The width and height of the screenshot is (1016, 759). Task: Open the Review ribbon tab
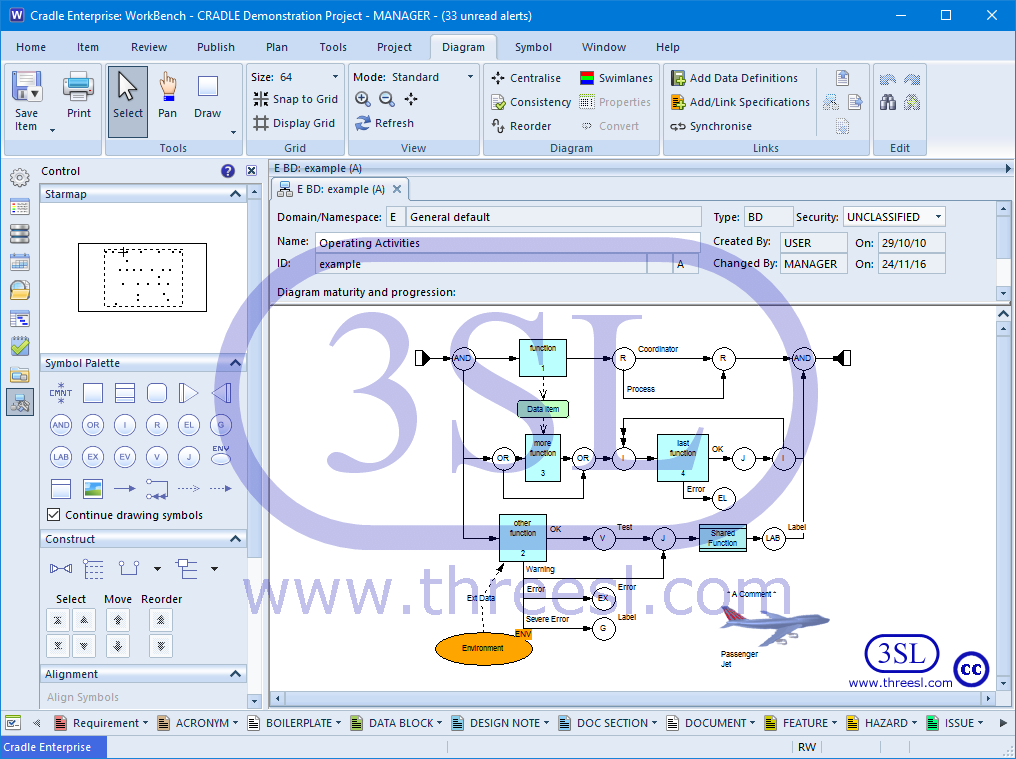[149, 47]
